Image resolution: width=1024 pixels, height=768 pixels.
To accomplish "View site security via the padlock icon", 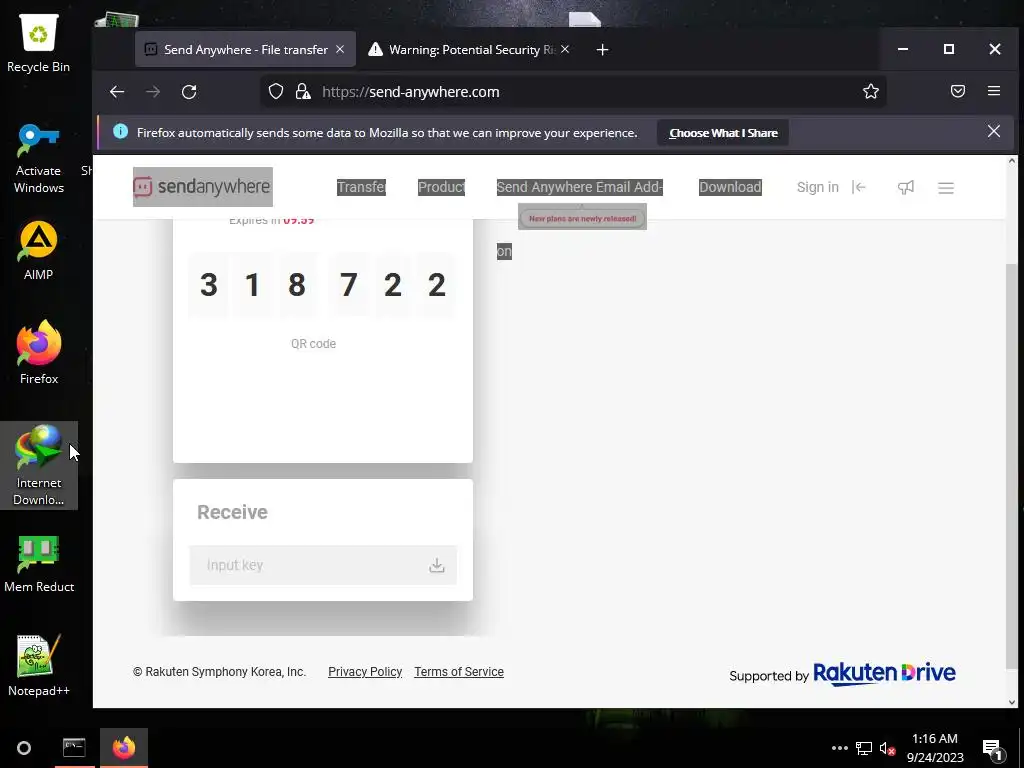I will (x=302, y=91).
